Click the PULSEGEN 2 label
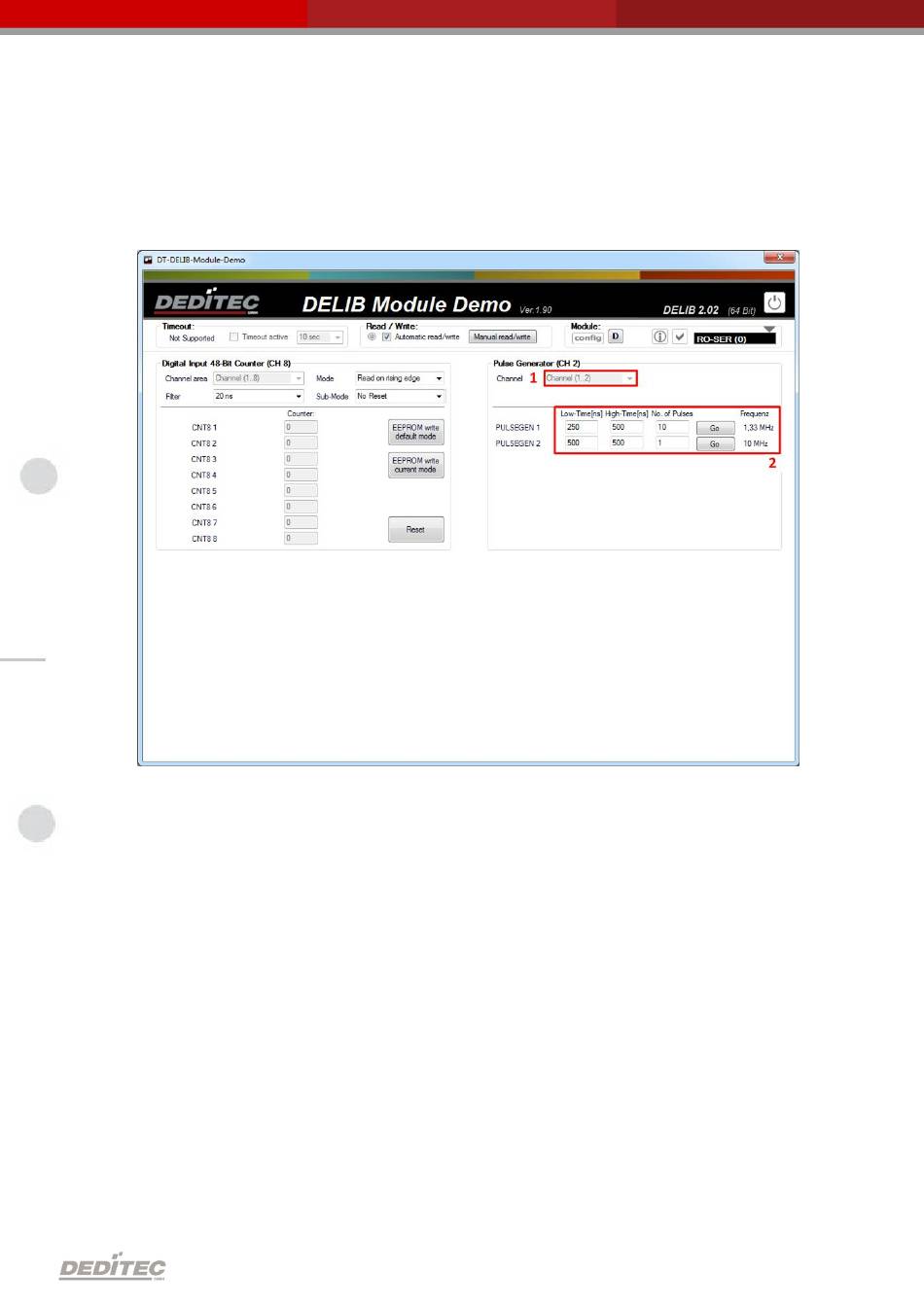924x1307 pixels. click(517, 444)
